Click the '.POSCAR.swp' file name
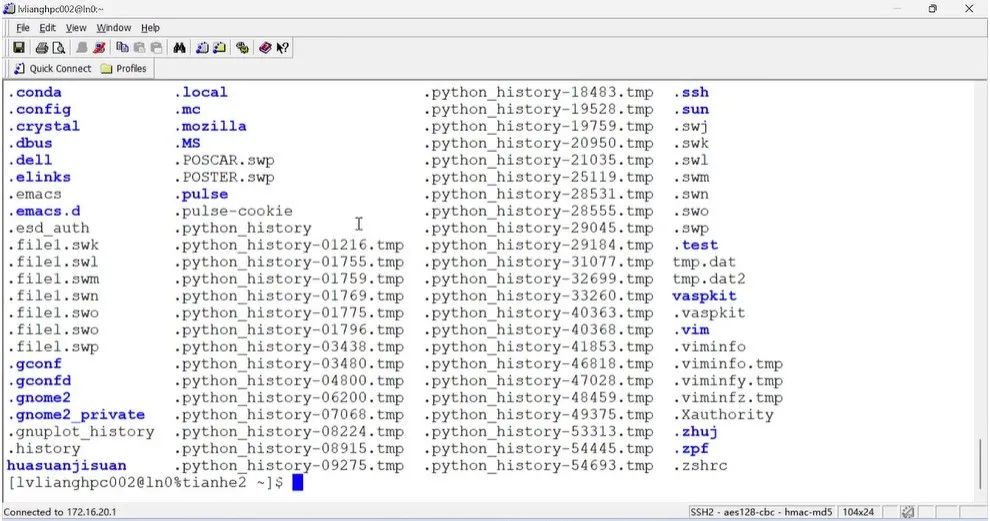Image resolution: width=990 pixels, height=521 pixels. 224,160
